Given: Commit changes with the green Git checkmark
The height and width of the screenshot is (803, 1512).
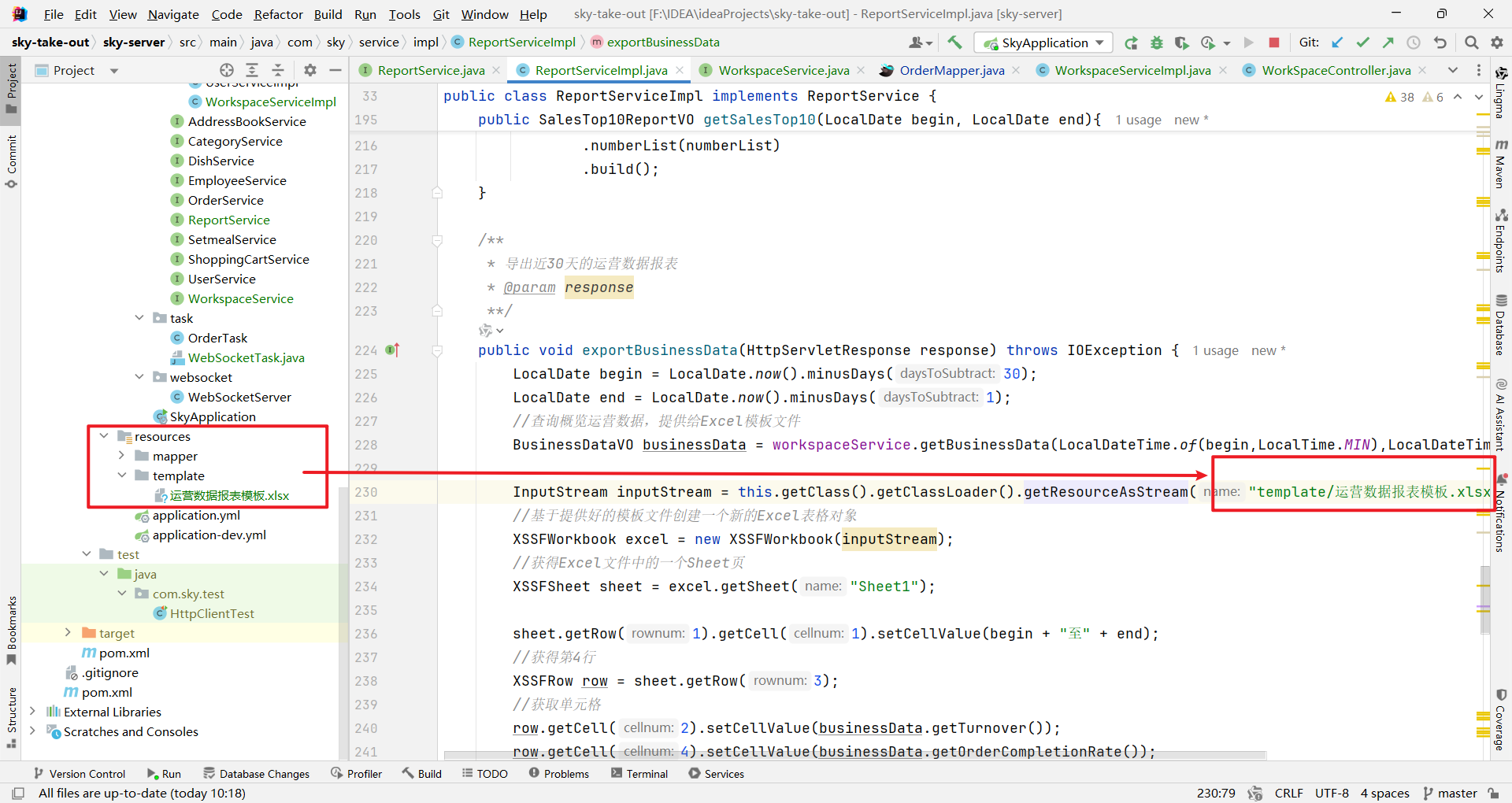Looking at the screenshot, I should click(1362, 43).
